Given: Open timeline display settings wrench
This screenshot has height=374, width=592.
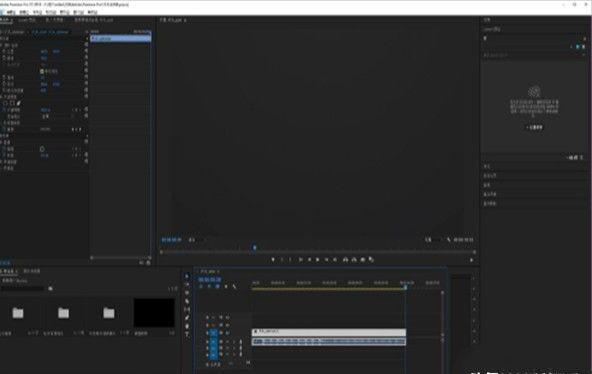Looking at the screenshot, I should point(234,286).
